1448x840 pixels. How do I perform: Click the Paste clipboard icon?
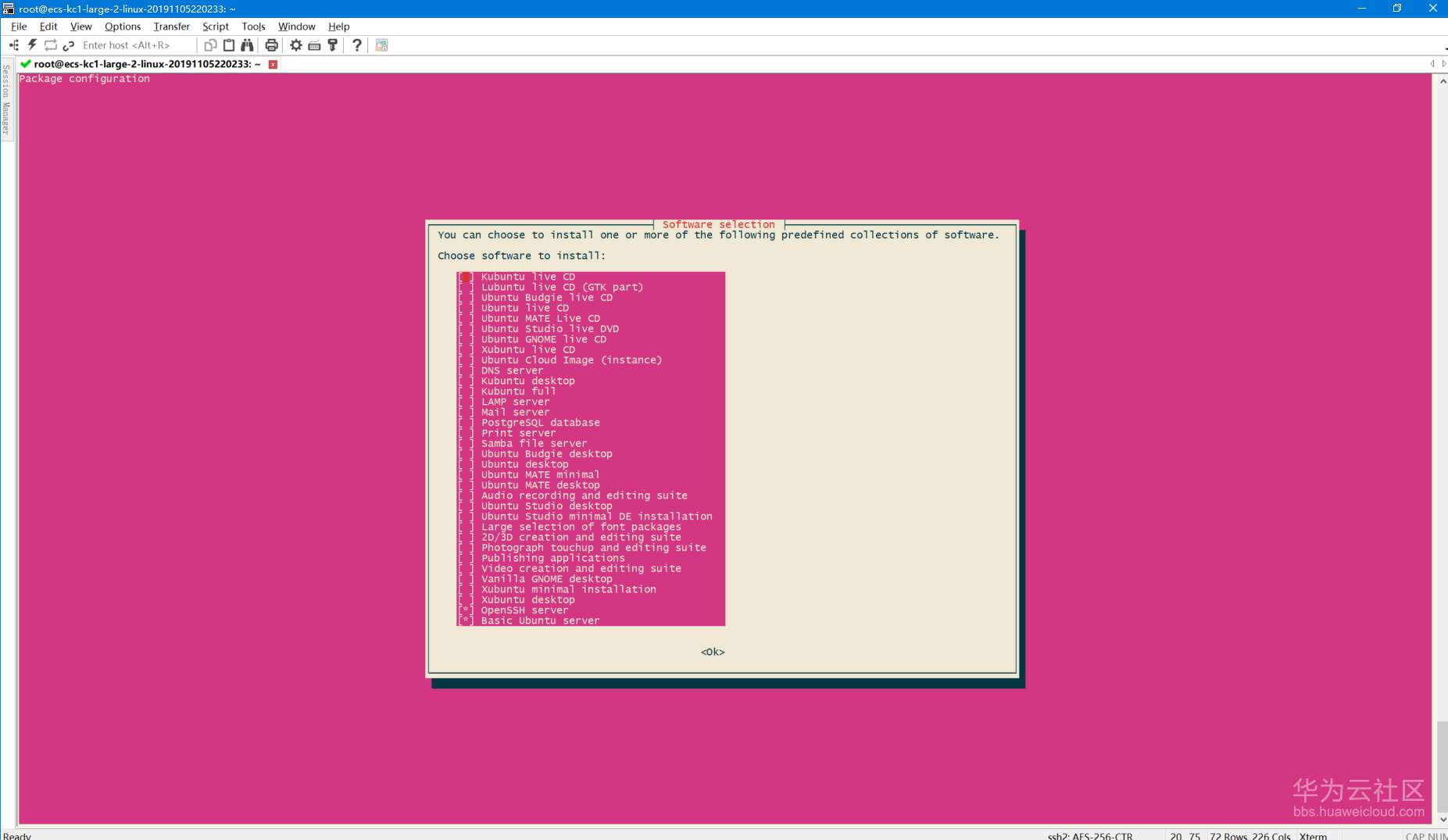pyautogui.click(x=229, y=45)
